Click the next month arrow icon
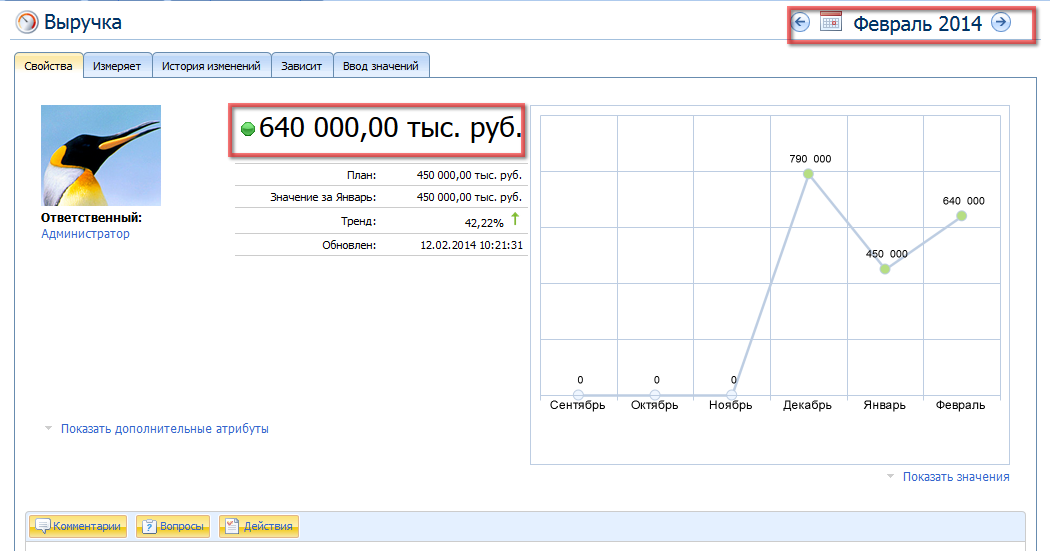1050x551 pixels. (x=1000, y=23)
